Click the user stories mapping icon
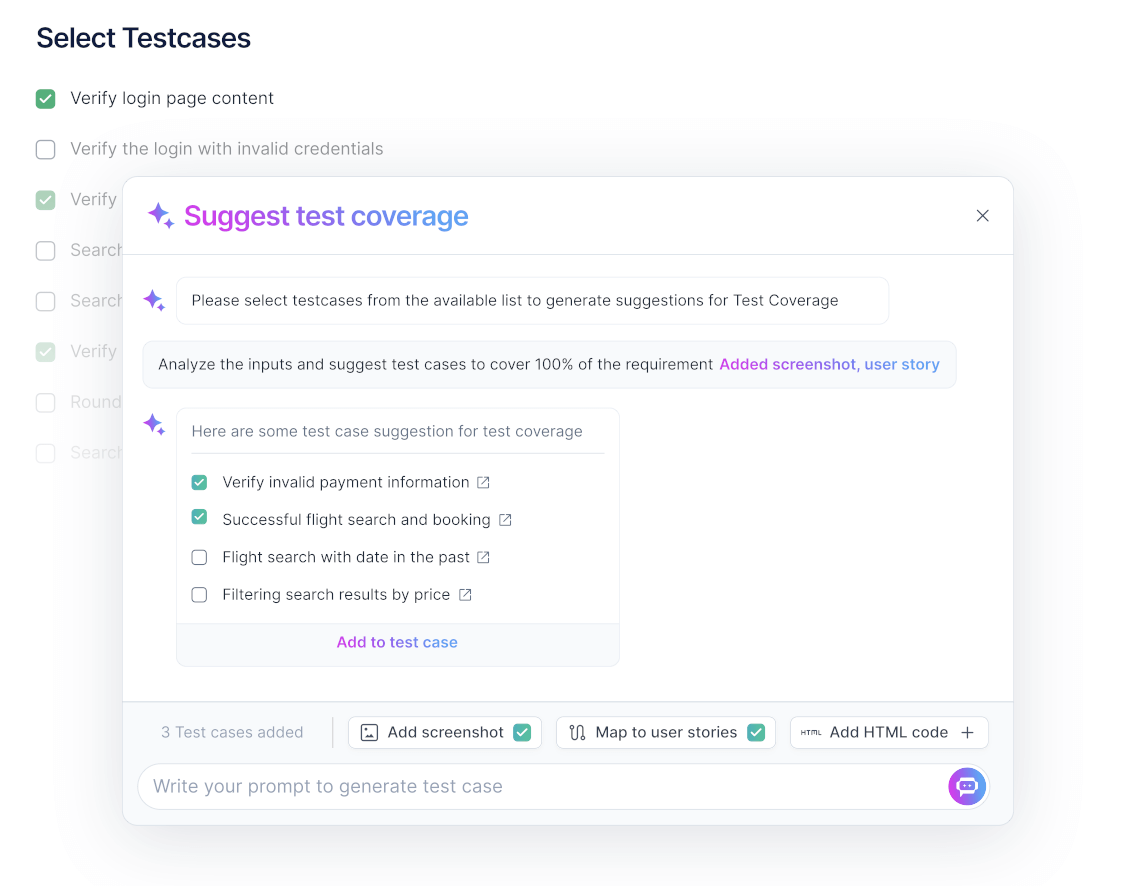This screenshot has height=886, width=1136. tap(577, 732)
